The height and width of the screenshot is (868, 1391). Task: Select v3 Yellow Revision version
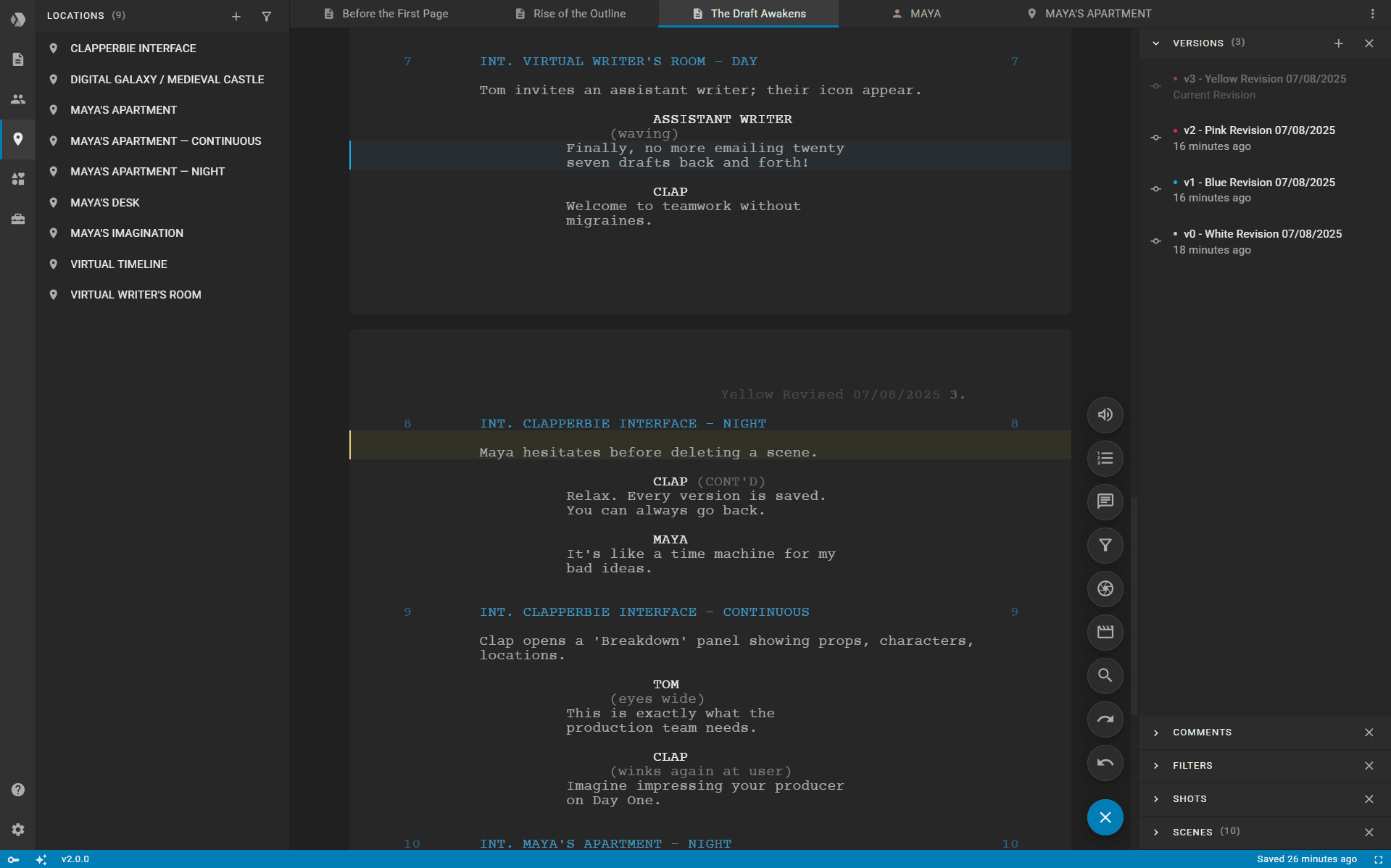[x=1264, y=86]
